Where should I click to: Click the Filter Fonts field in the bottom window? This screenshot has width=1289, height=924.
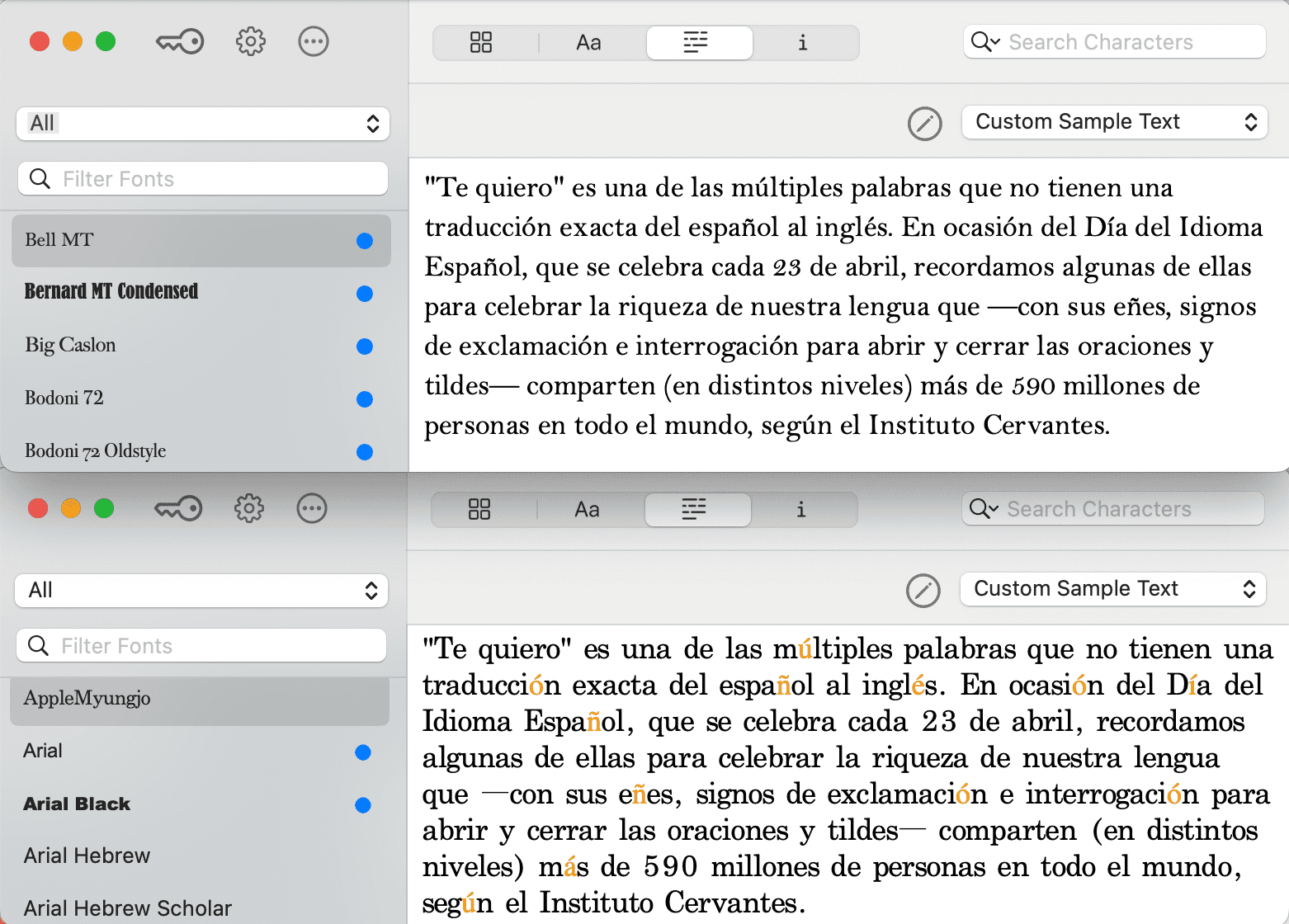(x=201, y=645)
